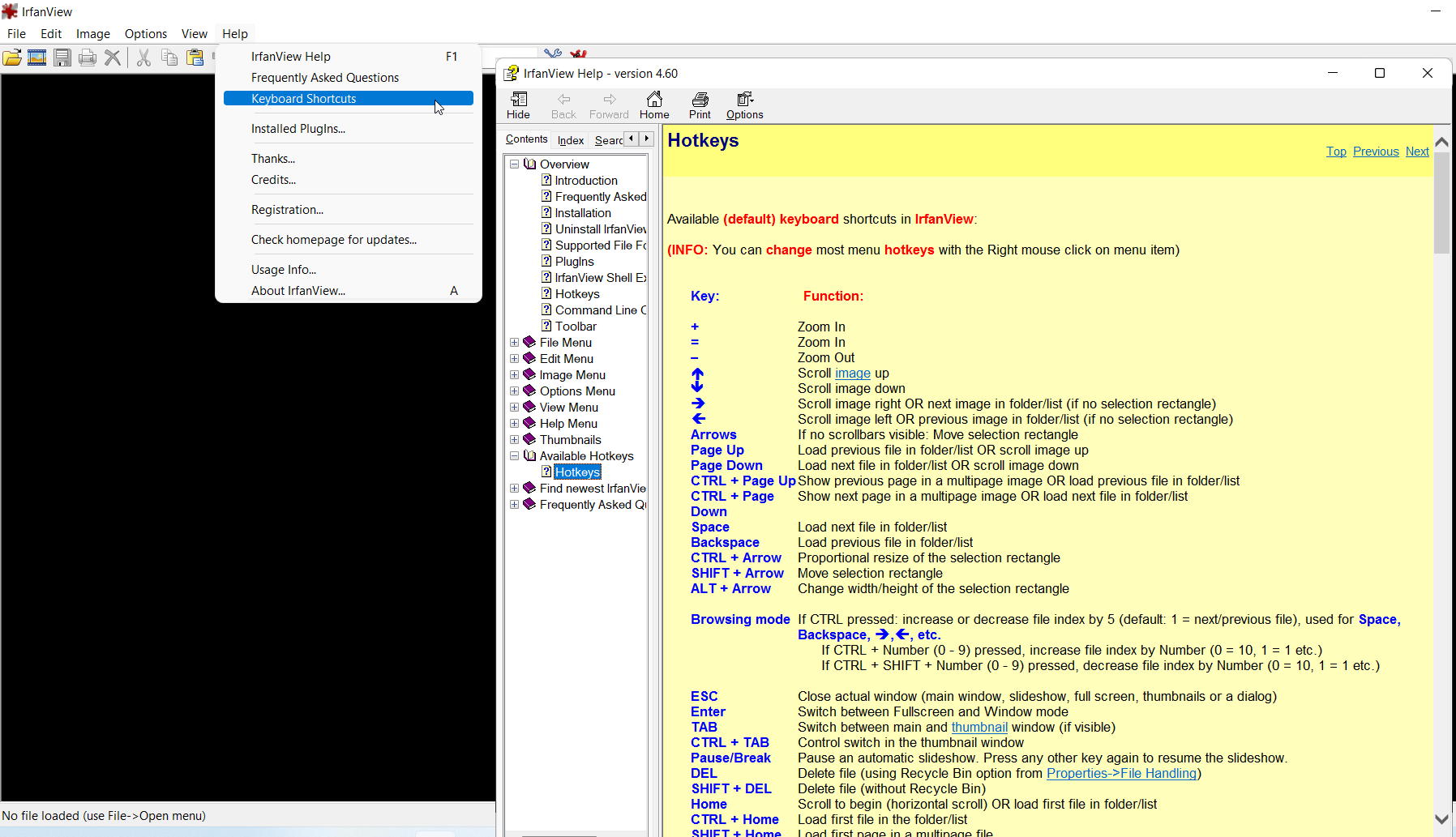
Task: Open the File menu in menu bar
Action: pyautogui.click(x=16, y=34)
